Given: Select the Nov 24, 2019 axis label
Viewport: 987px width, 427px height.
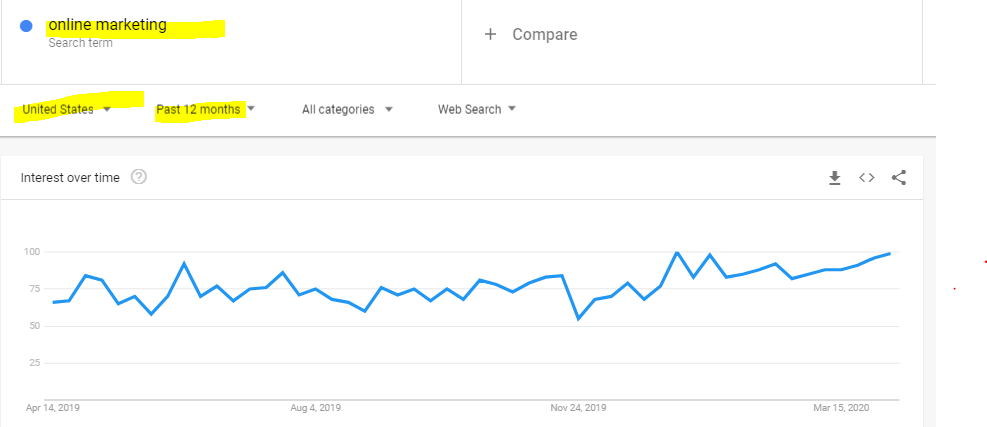Looking at the screenshot, I should click(x=578, y=408).
